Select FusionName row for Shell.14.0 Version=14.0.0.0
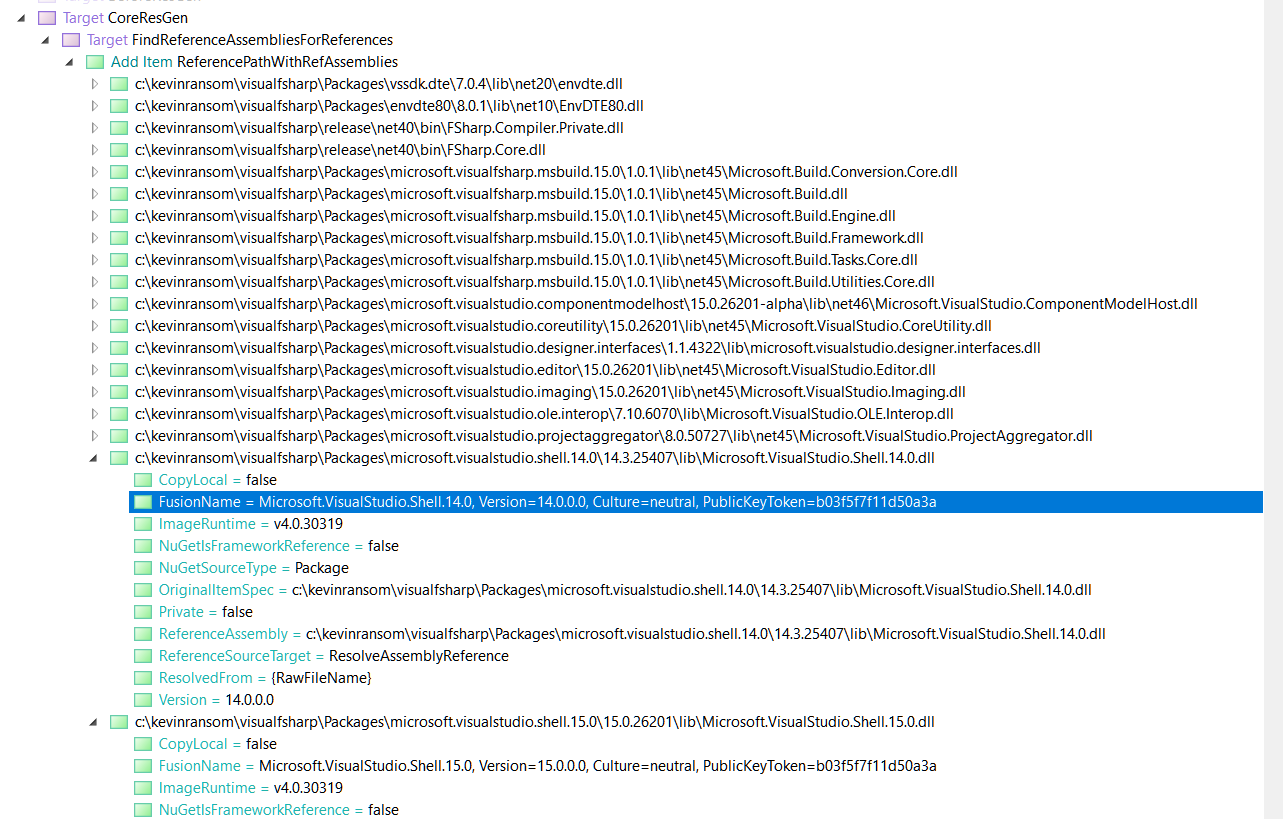This screenshot has height=819, width=1283. click(x=695, y=502)
